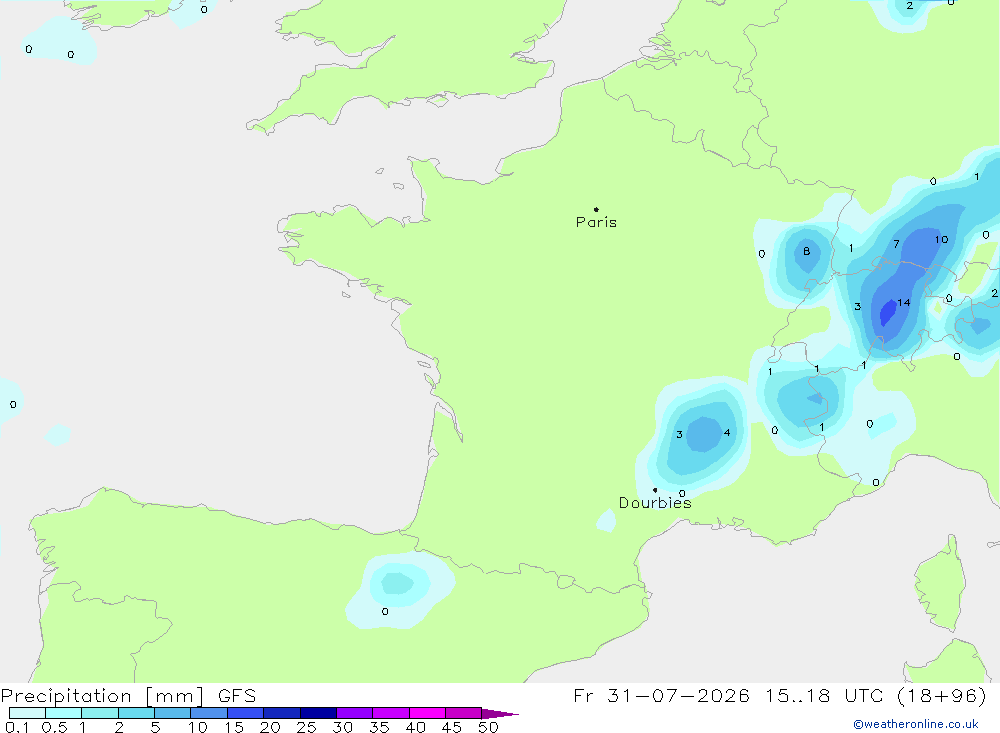Select the 0.5–1 mm legend swatch
Viewport: 1000px width, 733px height.
point(64,713)
